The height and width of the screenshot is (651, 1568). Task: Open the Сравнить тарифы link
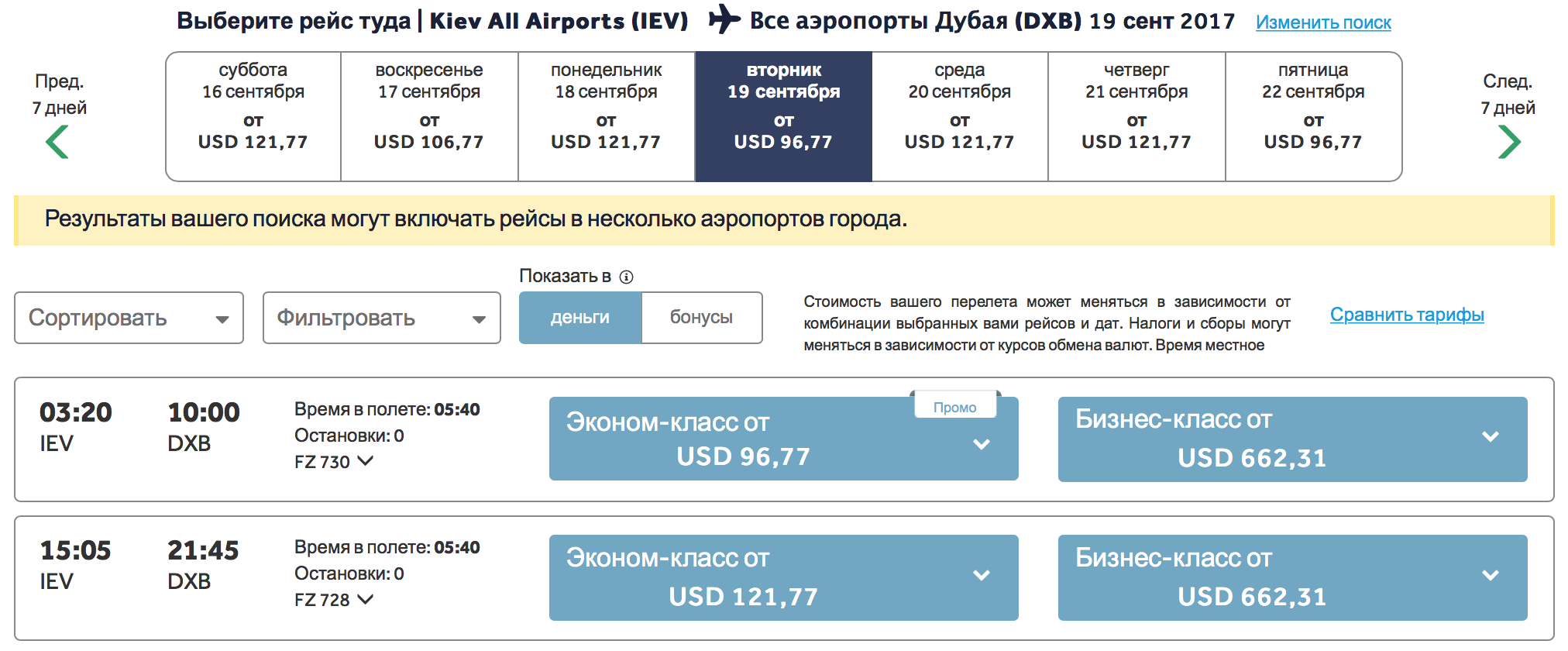pyautogui.click(x=1407, y=315)
